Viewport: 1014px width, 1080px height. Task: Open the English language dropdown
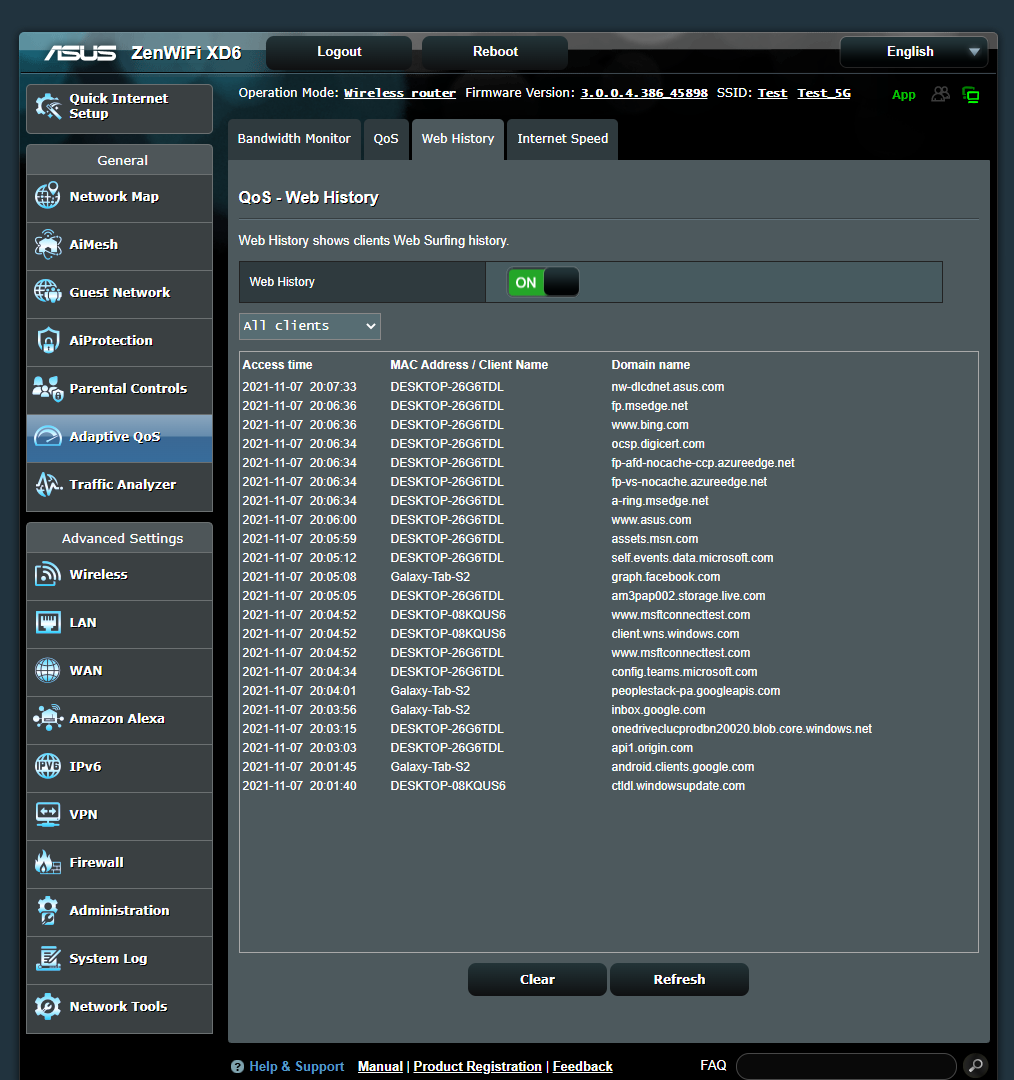click(913, 52)
